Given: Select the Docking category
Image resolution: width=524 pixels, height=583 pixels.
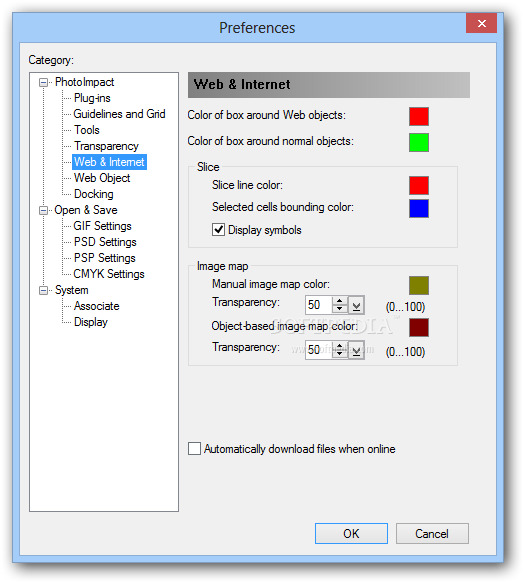Looking at the screenshot, I should (x=94, y=194).
